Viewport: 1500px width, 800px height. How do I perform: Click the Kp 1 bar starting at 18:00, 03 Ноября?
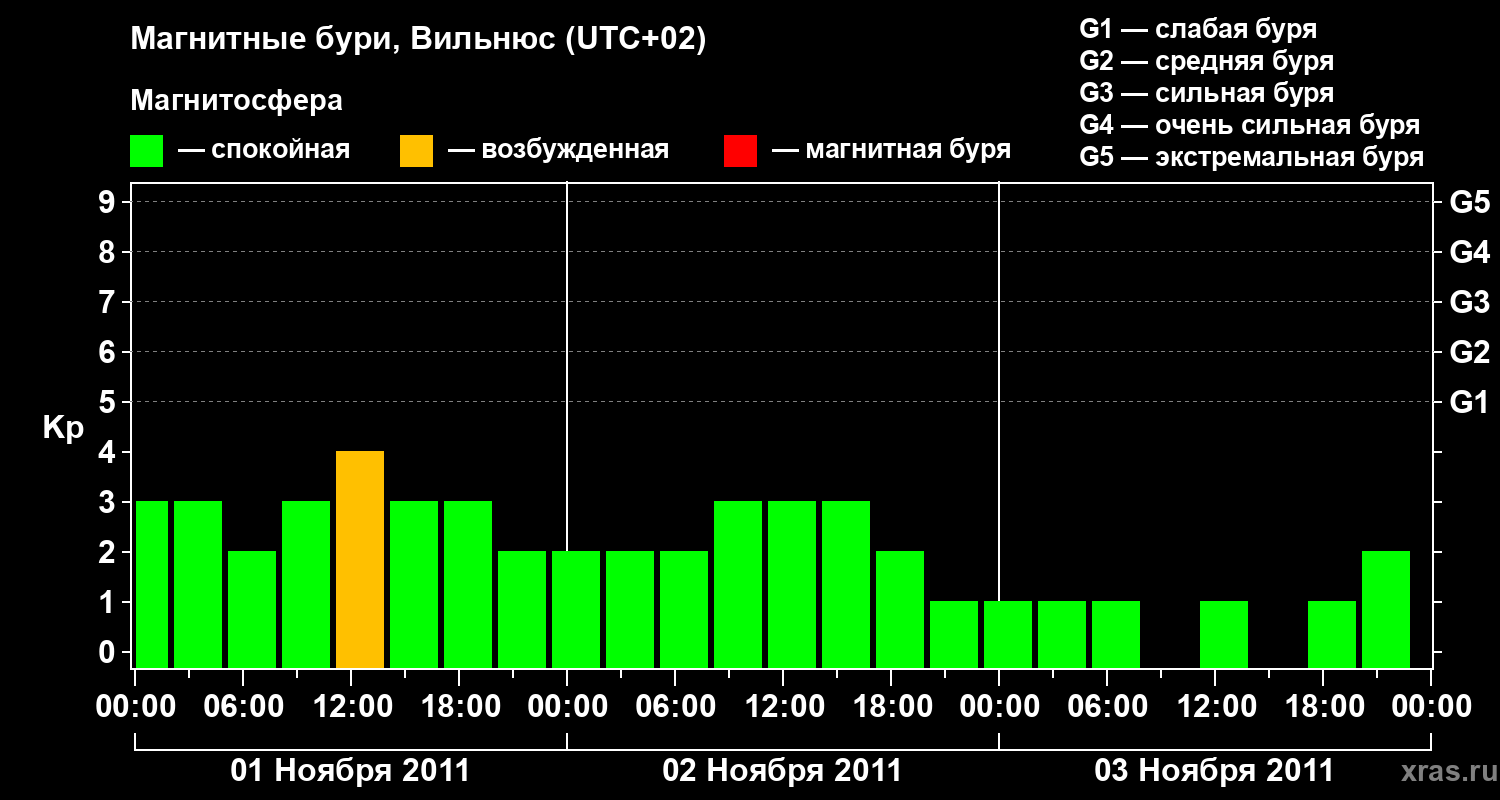pos(1332,635)
